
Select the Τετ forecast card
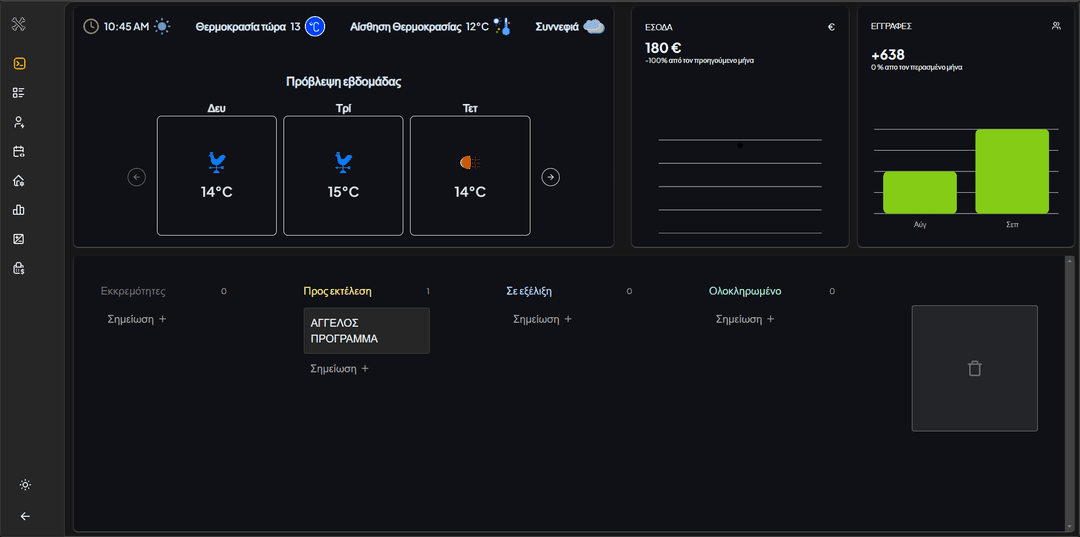click(470, 175)
